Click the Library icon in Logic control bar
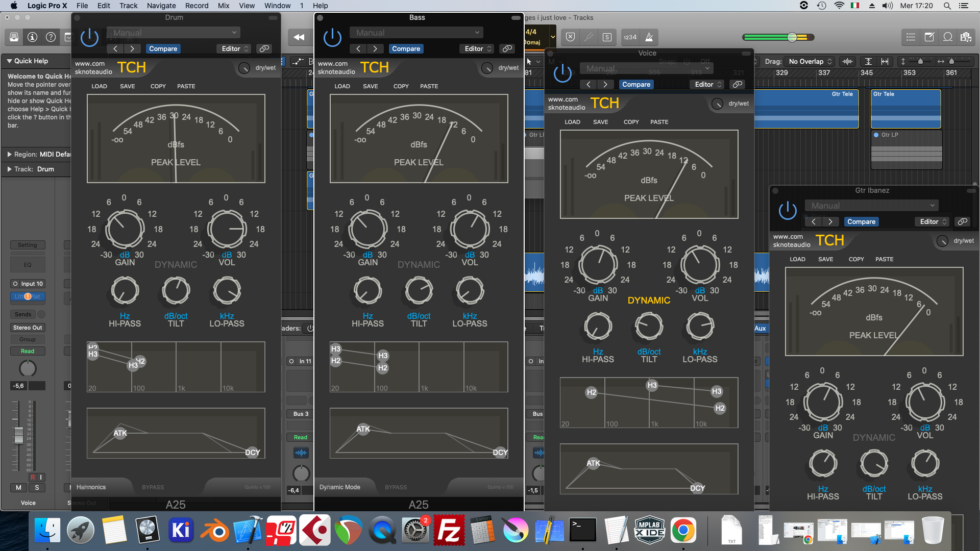 point(14,37)
